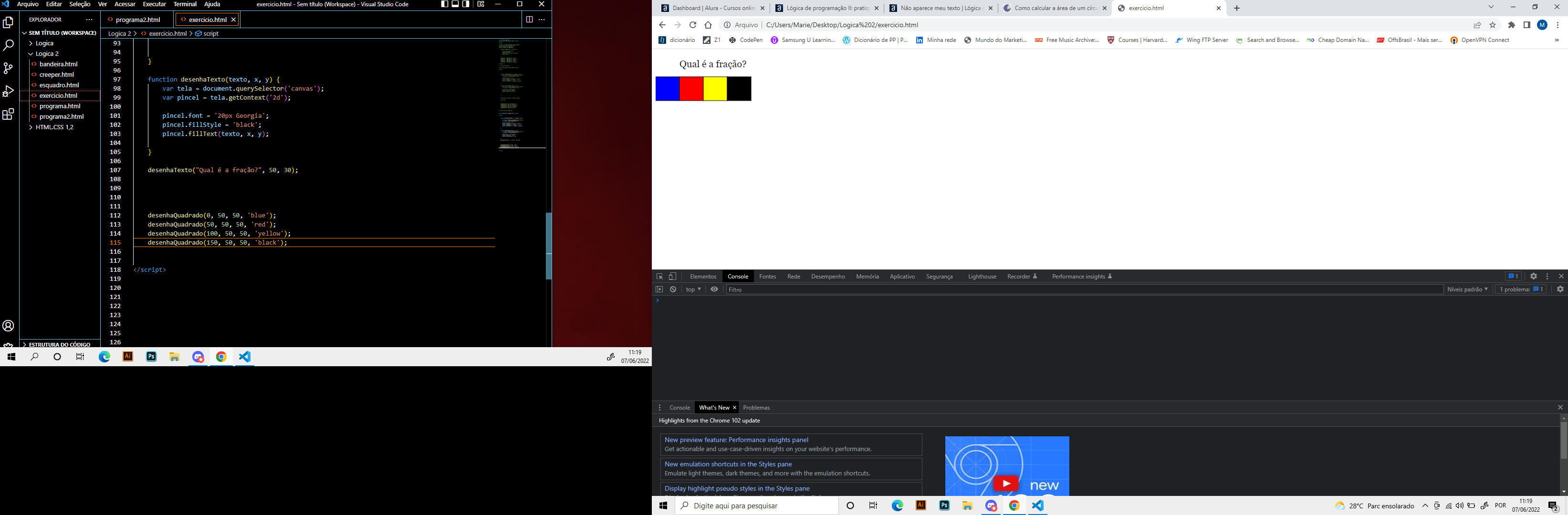Screen dimensions: 1568x515
Task: Open Chrome home page button
Action: (x=708, y=25)
